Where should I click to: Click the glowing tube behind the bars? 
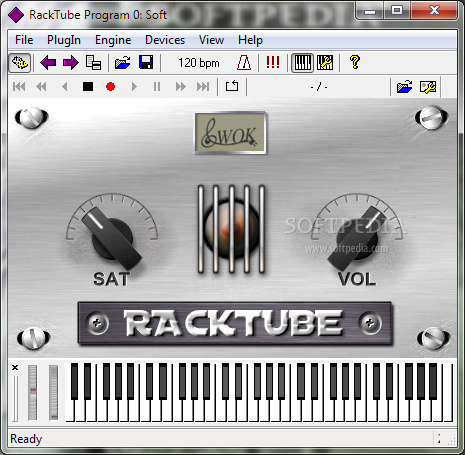(231, 229)
